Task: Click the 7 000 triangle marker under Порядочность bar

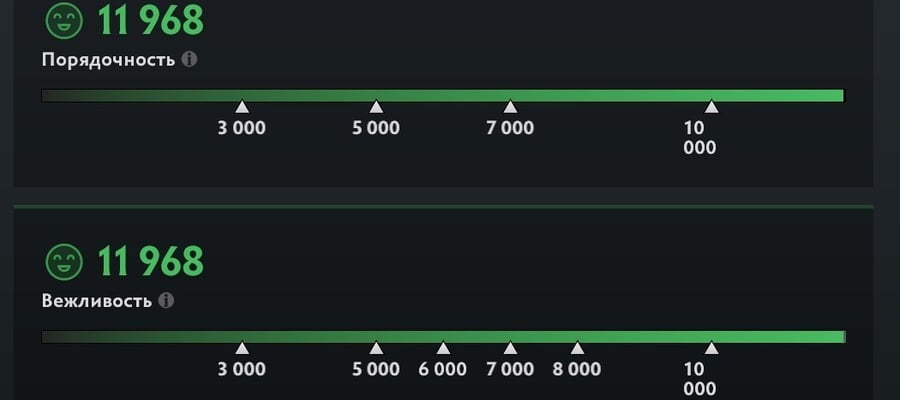Action: point(510,107)
